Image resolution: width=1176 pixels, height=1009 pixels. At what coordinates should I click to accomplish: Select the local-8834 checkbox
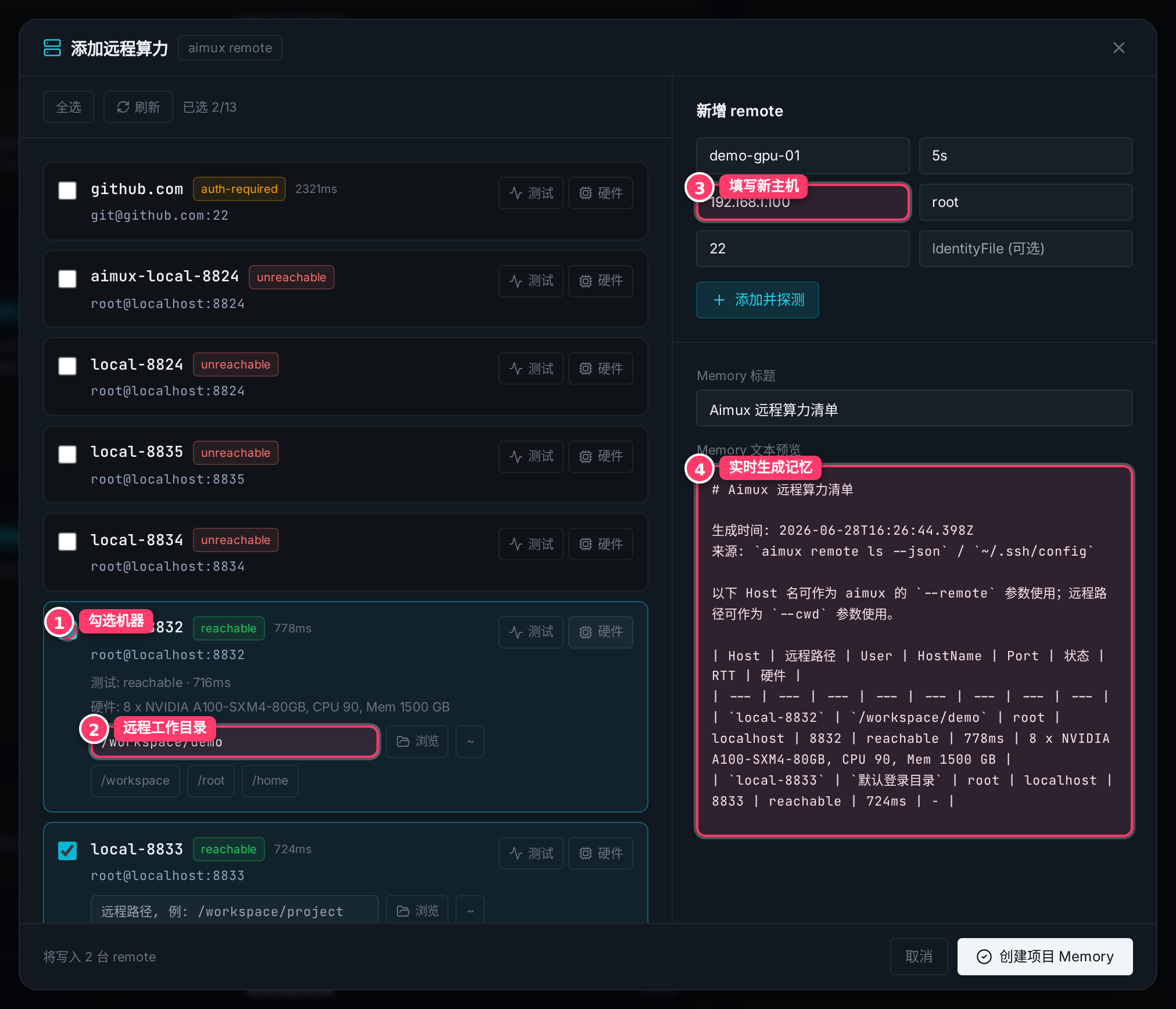coord(67,542)
